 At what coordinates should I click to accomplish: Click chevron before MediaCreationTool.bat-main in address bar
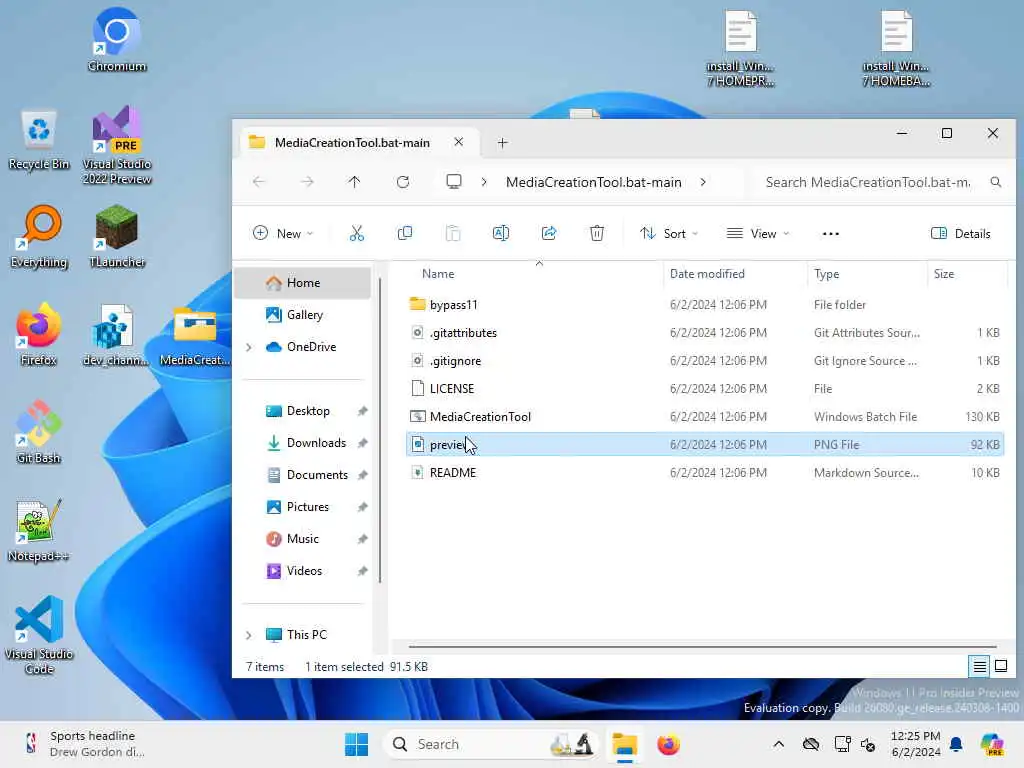click(x=484, y=182)
